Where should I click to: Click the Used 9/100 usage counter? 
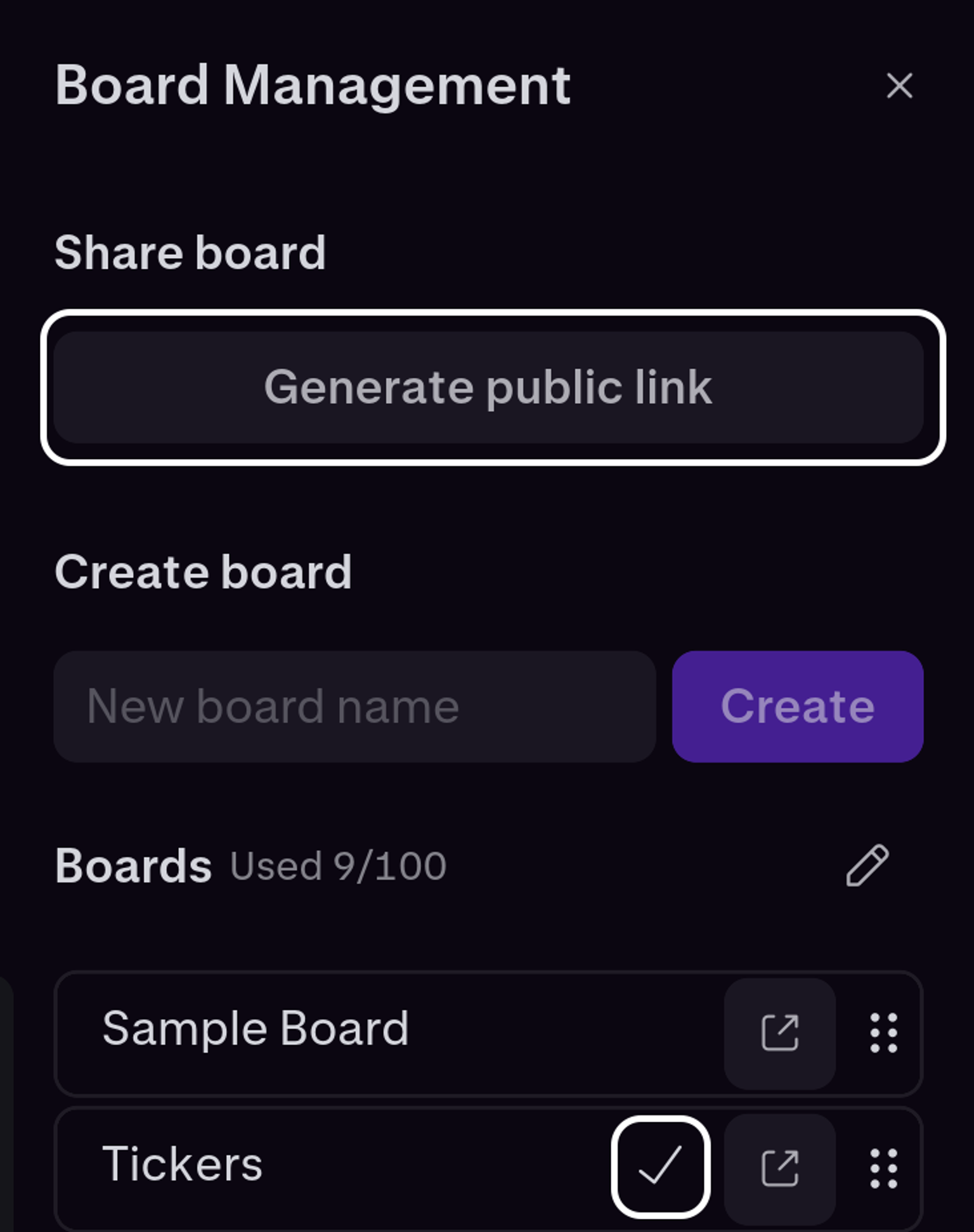coord(337,864)
